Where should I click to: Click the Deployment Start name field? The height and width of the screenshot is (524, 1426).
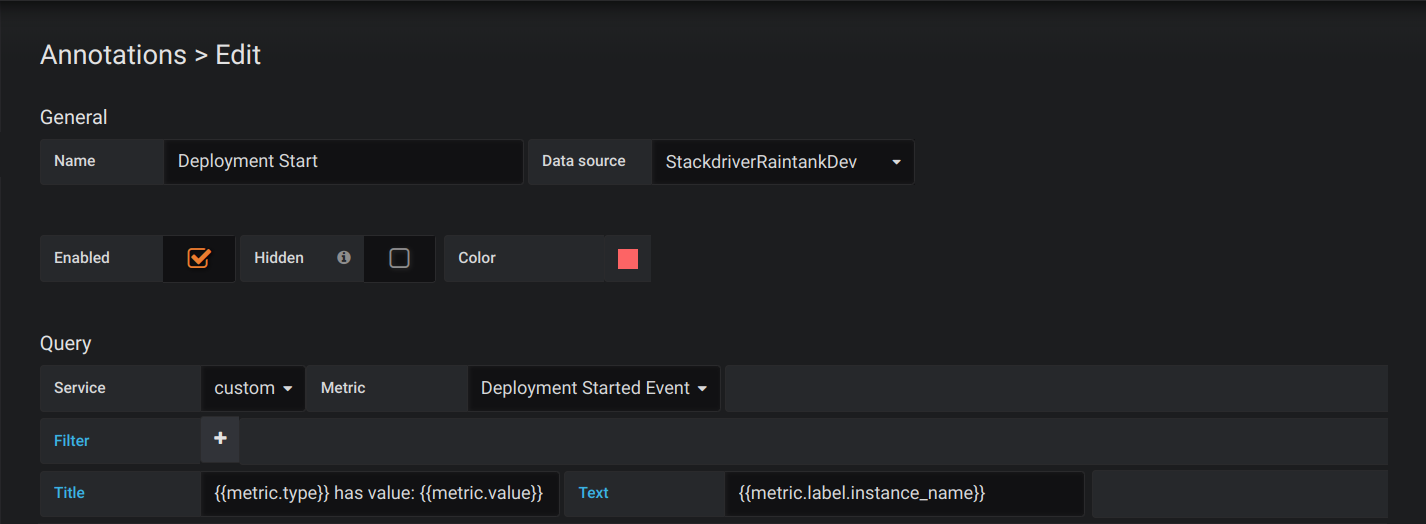click(342, 162)
